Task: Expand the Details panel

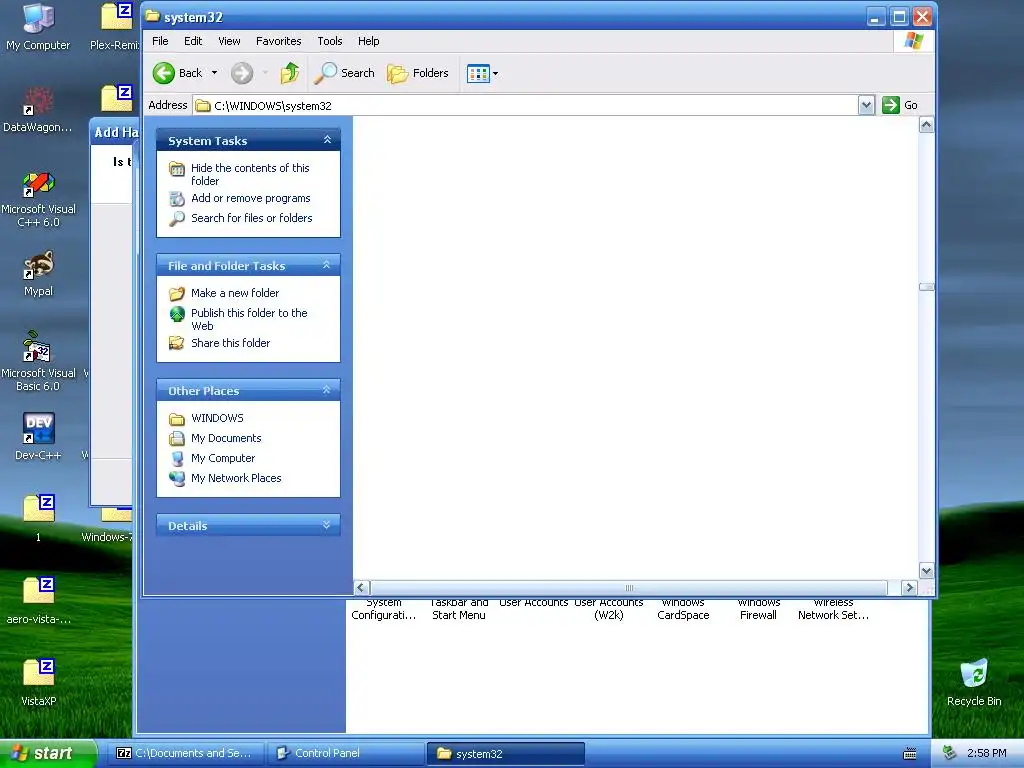Action: [327, 524]
